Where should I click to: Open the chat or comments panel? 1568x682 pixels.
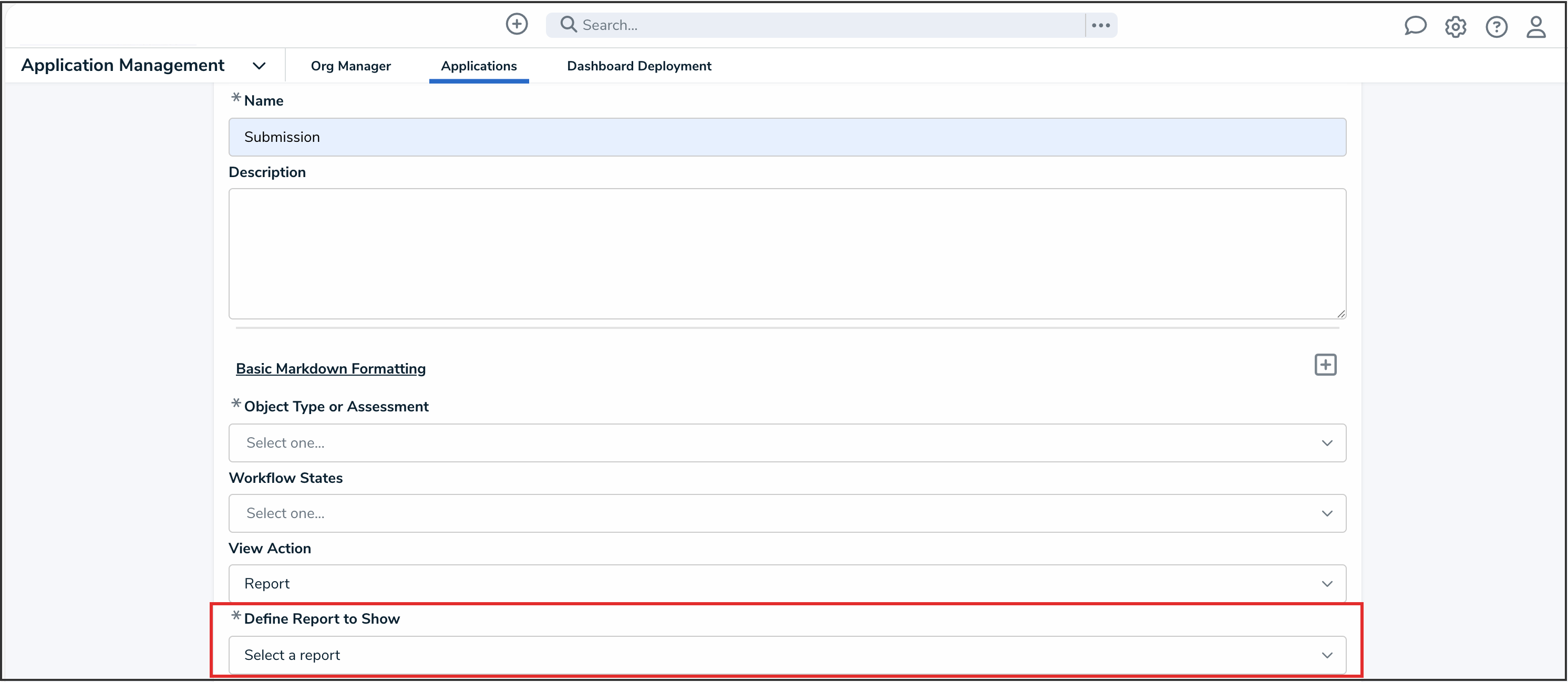coord(1415,26)
